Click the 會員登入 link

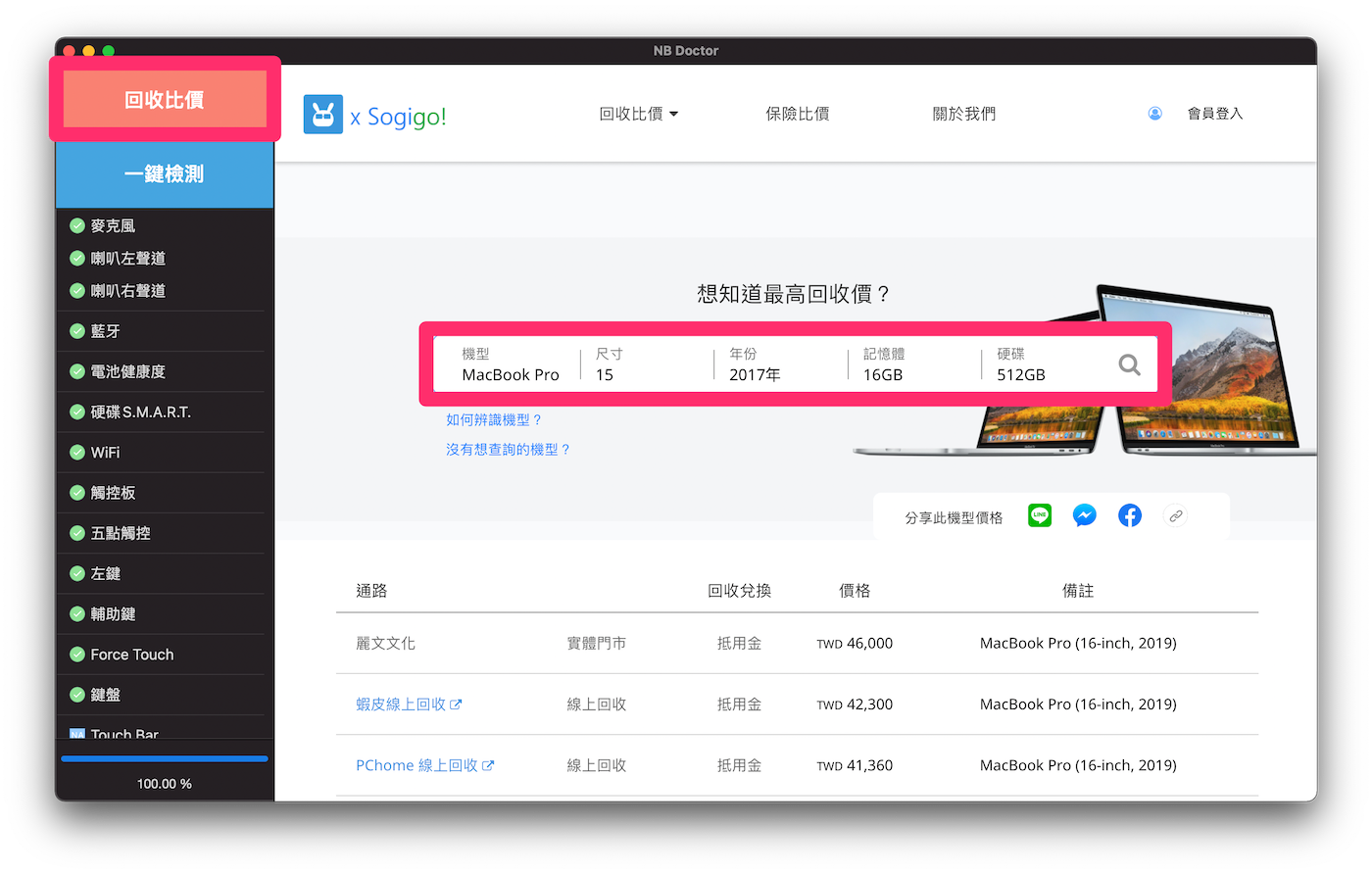click(x=1215, y=114)
